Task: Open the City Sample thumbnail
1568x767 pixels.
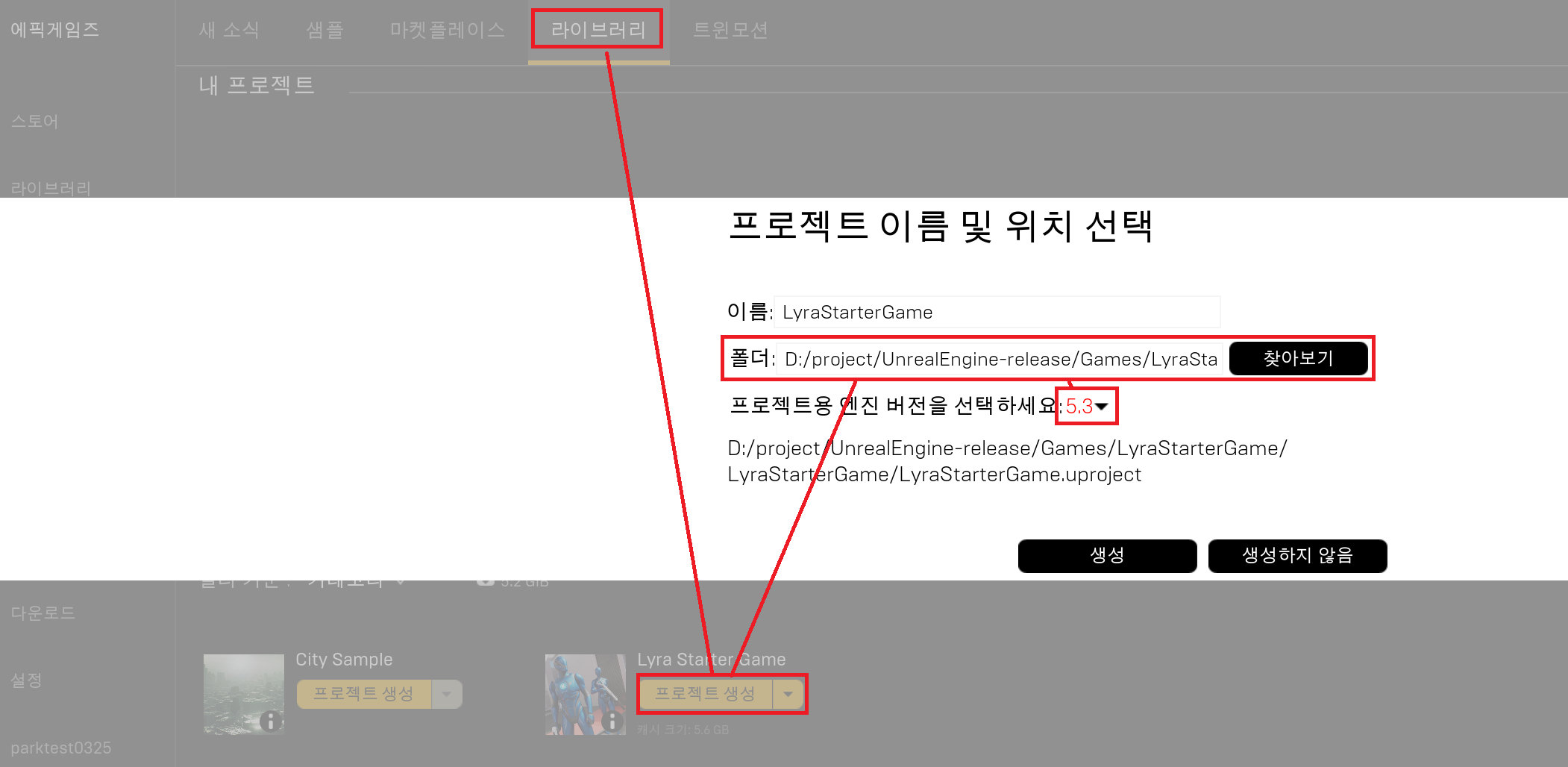Action: [243, 694]
